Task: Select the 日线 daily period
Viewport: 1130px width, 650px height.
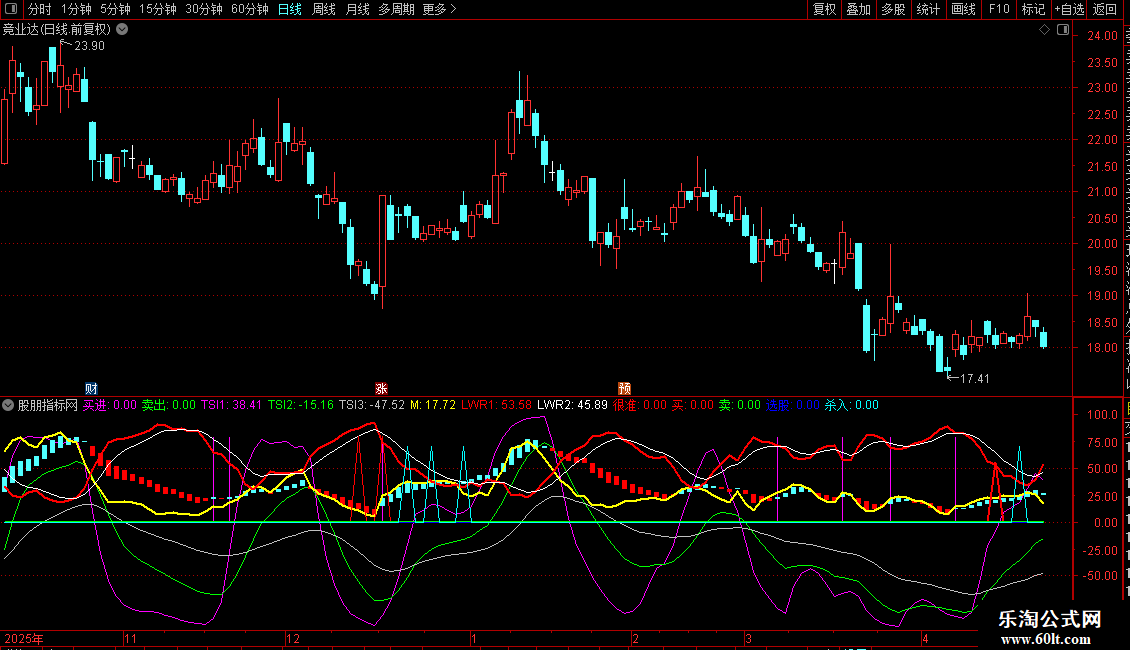Action: click(290, 9)
